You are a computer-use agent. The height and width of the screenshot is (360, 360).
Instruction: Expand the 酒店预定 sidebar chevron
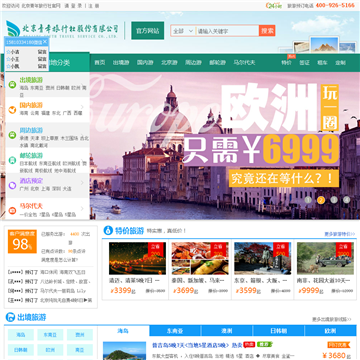pyautogui.click(x=82, y=183)
